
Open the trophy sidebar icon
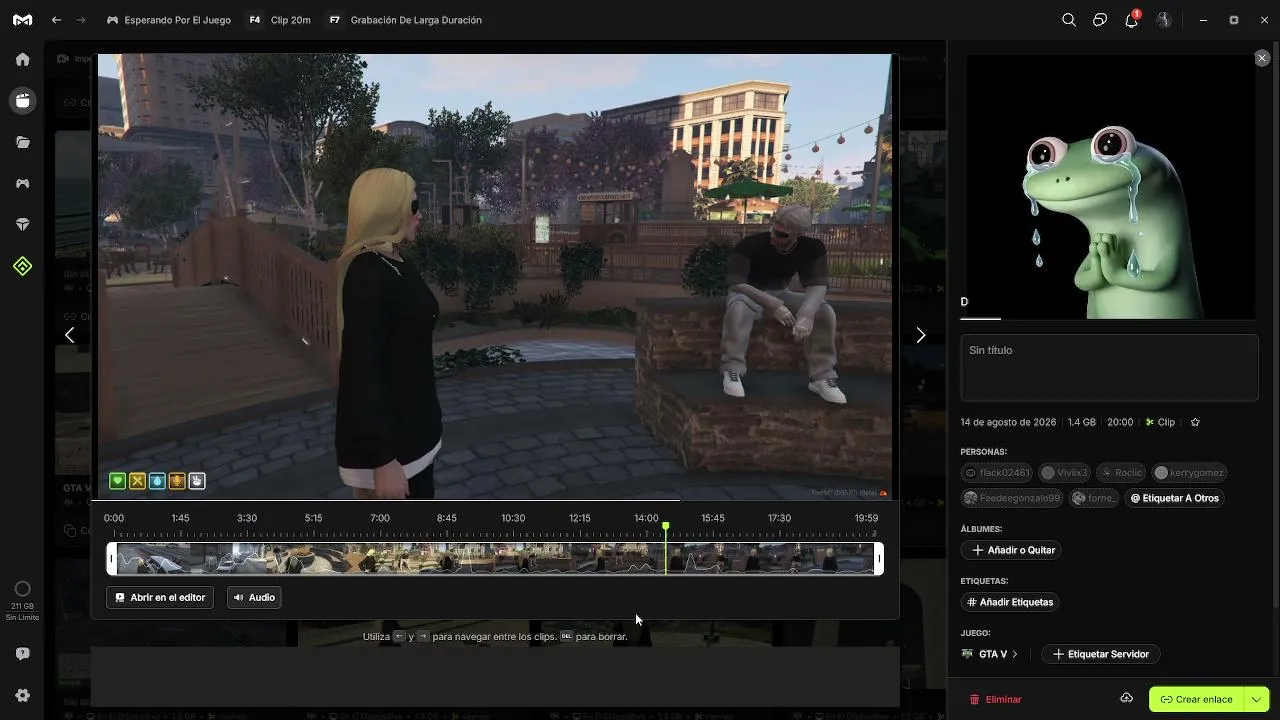pyautogui.click(x=22, y=225)
